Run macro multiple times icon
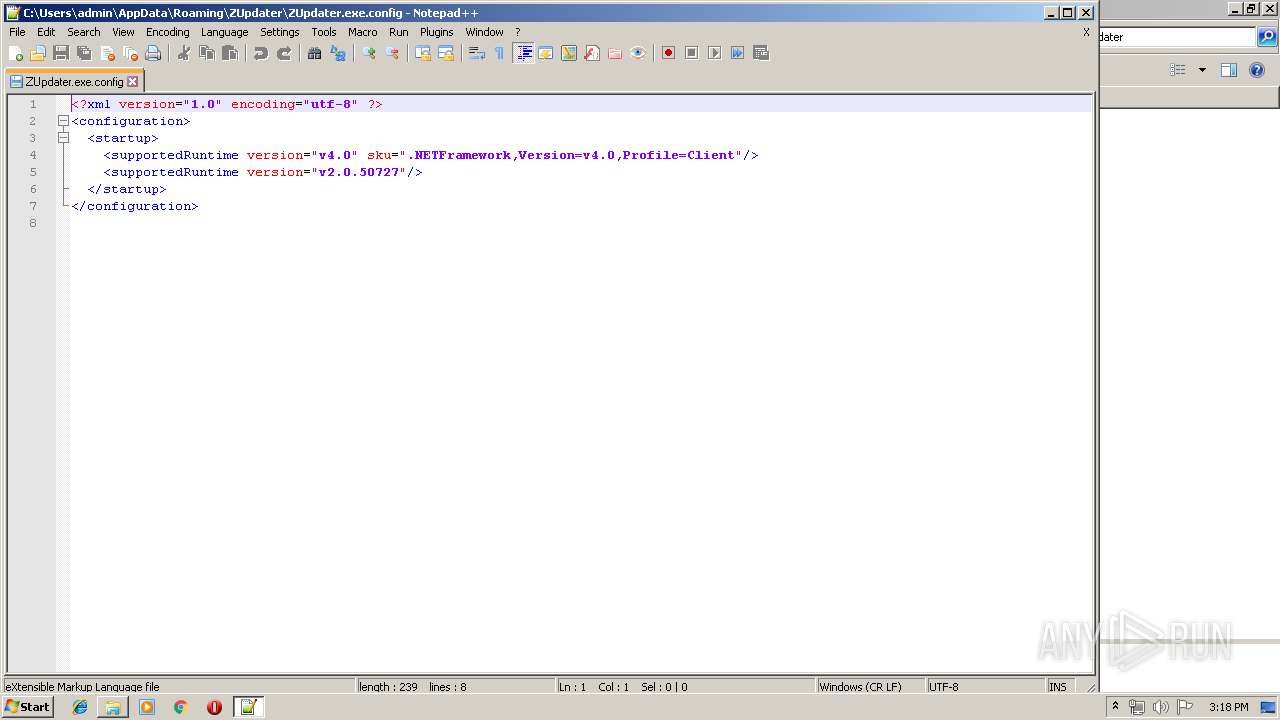This screenshot has width=1280, height=720. click(738, 53)
